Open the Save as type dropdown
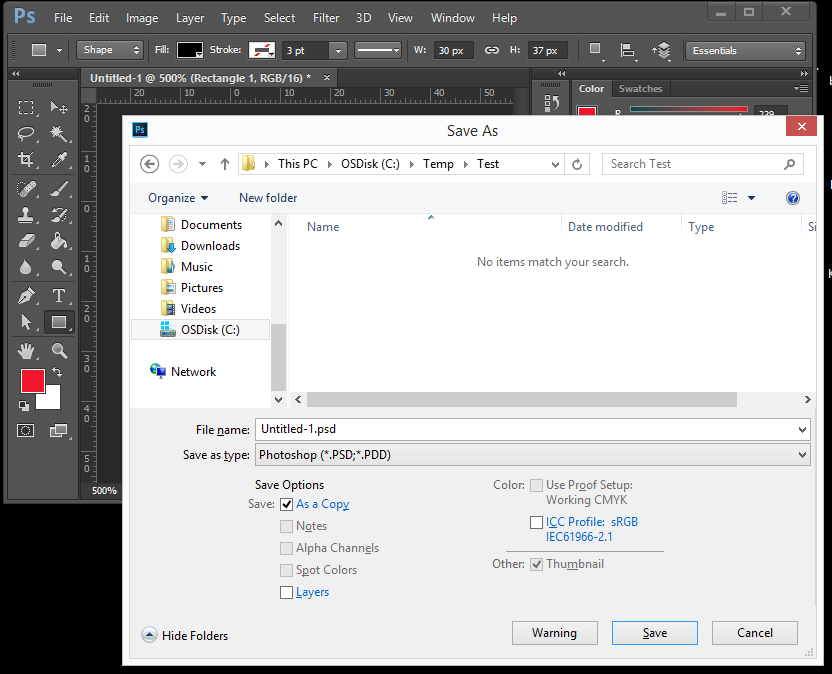Viewport: 832px width, 674px height. (531, 455)
